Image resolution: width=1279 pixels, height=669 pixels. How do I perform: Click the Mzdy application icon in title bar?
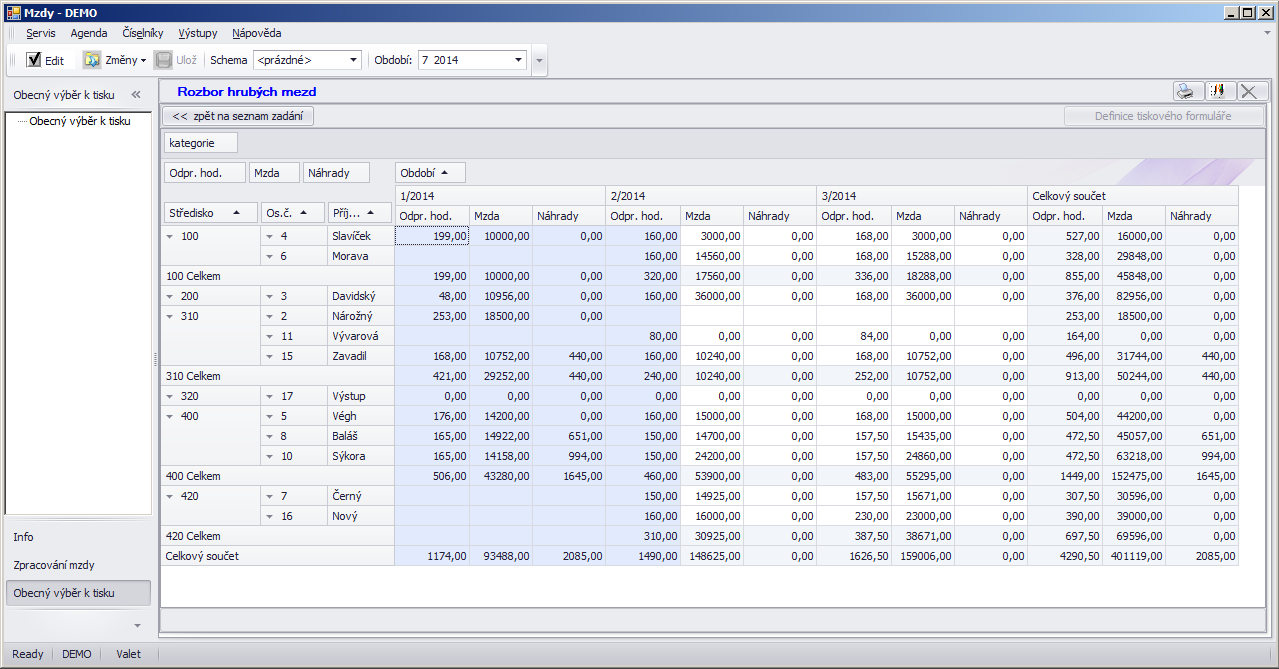click(13, 13)
